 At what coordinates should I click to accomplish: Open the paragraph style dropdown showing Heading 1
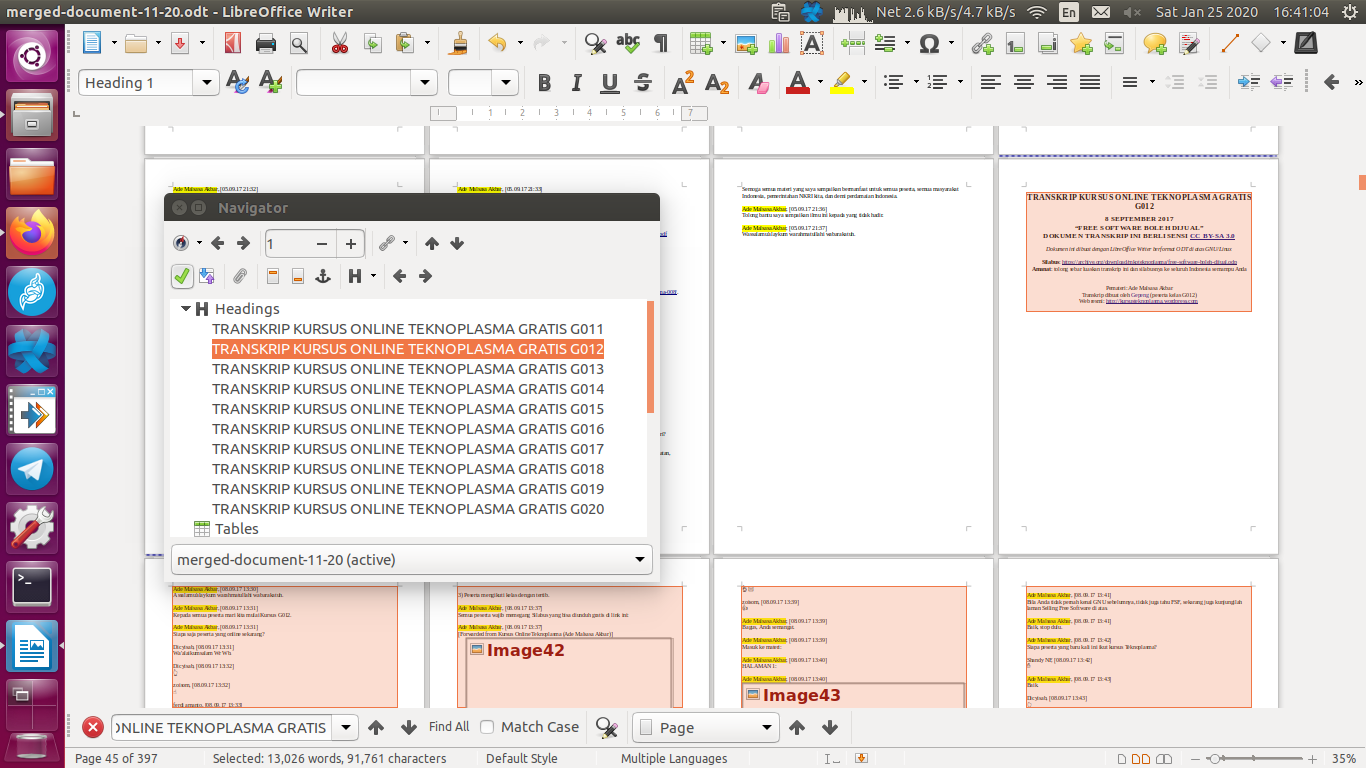click(207, 83)
